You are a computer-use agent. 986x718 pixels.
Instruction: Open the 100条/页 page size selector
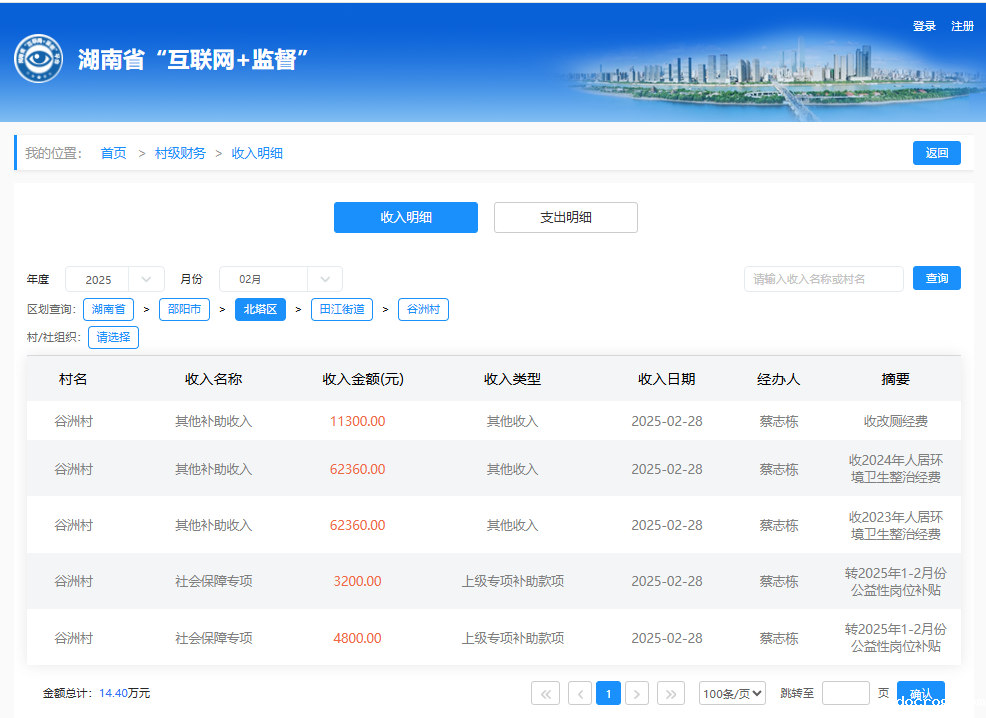732,693
